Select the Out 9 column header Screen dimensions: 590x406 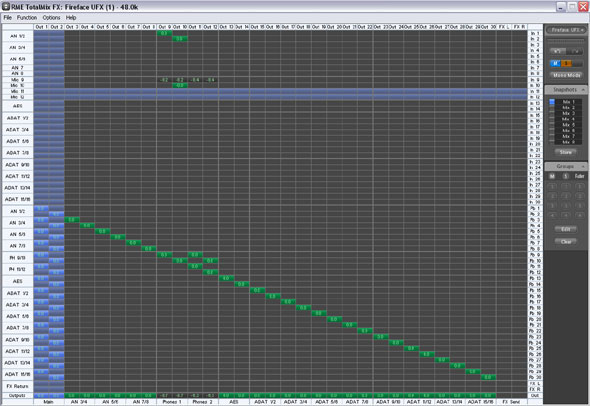pyautogui.click(x=164, y=27)
